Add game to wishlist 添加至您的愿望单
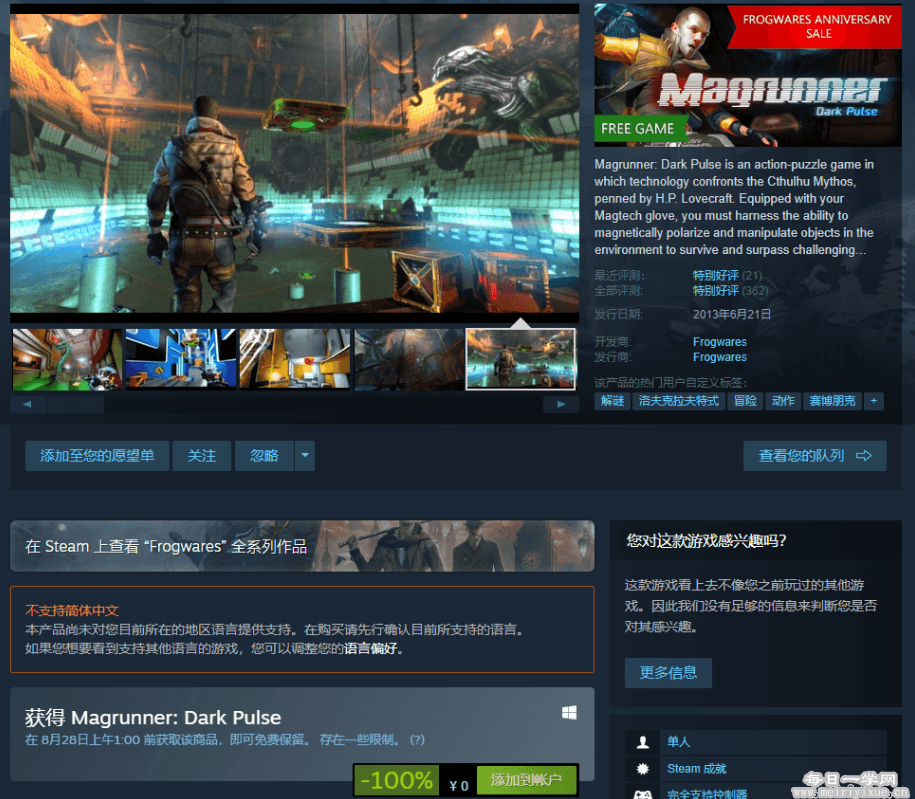The image size is (915, 799). pyautogui.click(x=97, y=455)
